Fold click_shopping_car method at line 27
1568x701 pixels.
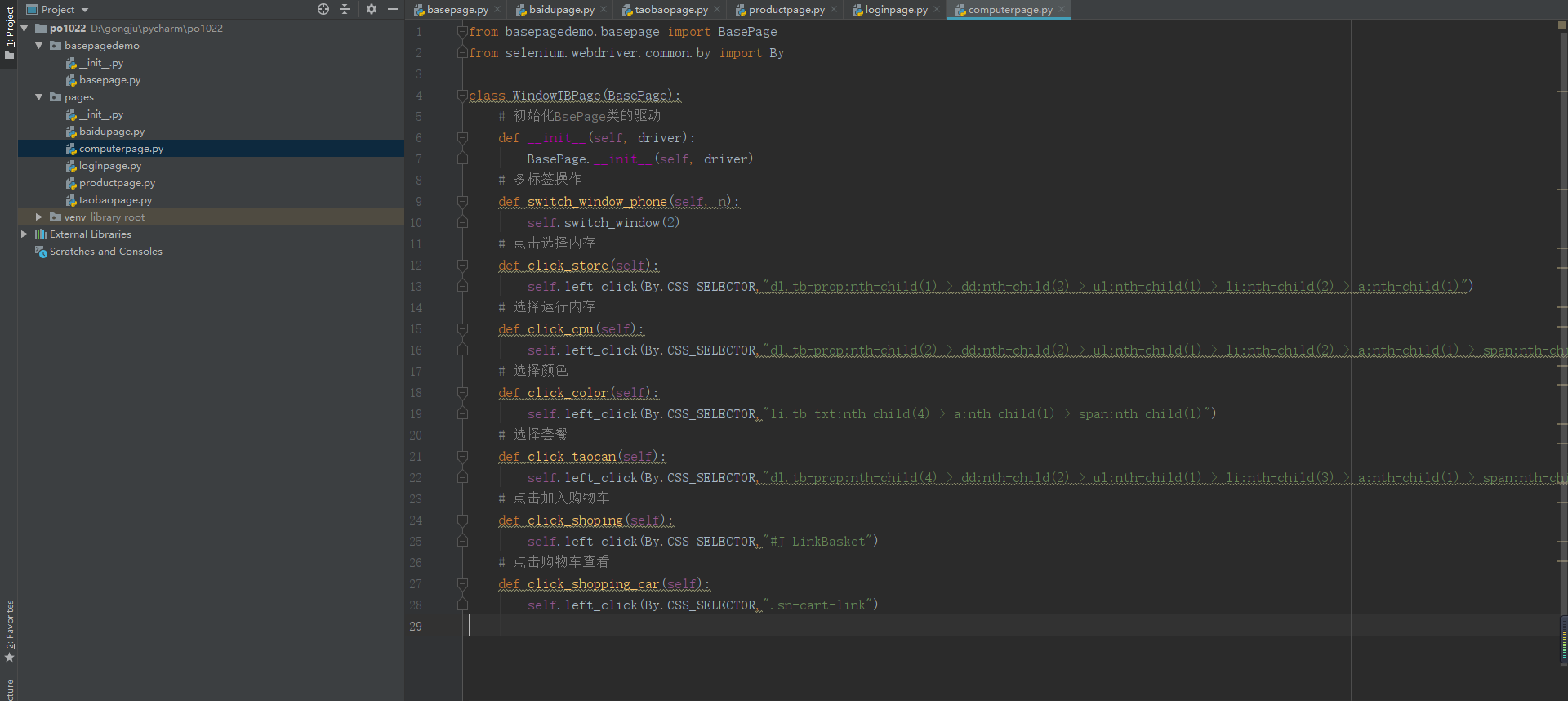462,584
